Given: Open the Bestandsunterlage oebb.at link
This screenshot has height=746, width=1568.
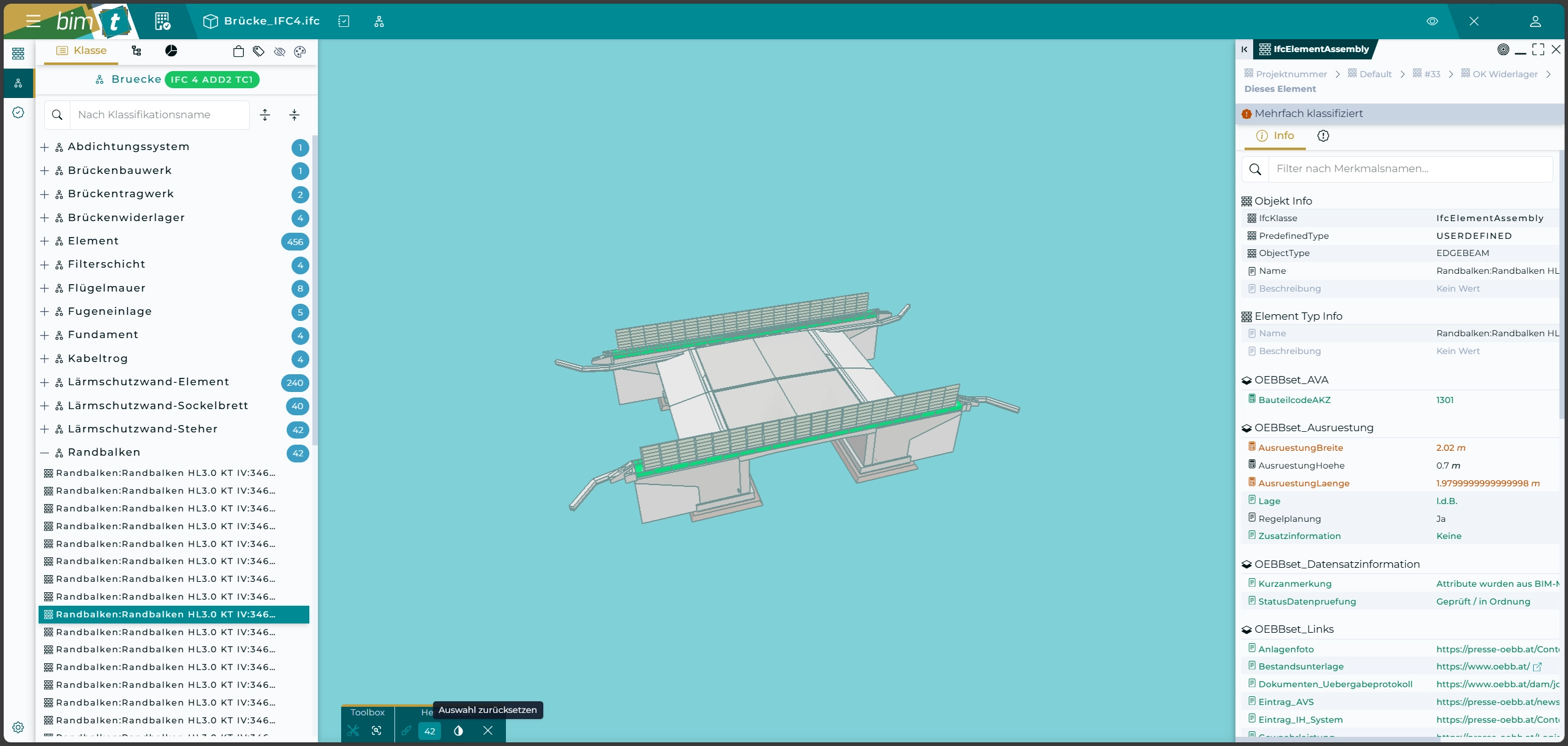Looking at the screenshot, I should (x=1483, y=666).
